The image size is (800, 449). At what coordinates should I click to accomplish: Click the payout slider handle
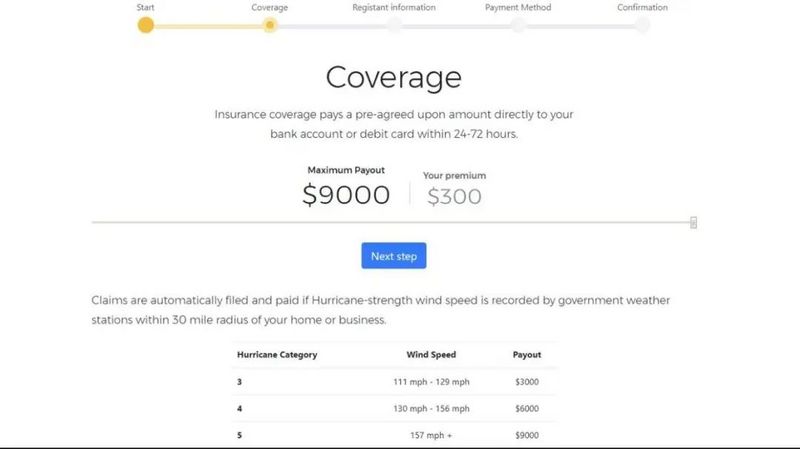point(693,222)
